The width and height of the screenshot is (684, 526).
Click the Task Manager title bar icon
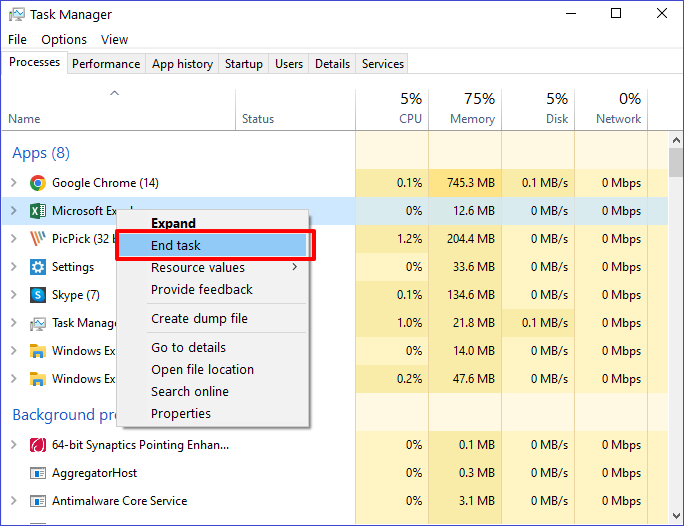point(17,15)
